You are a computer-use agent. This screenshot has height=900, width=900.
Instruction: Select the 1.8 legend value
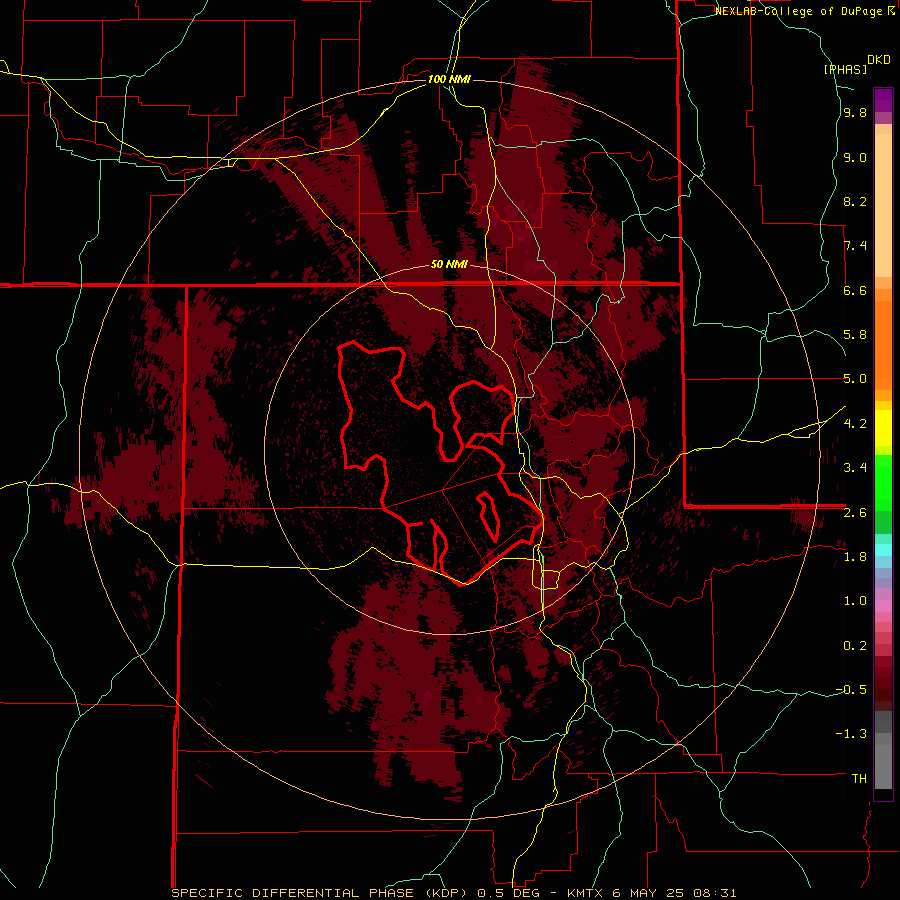[x=855, y=557]
